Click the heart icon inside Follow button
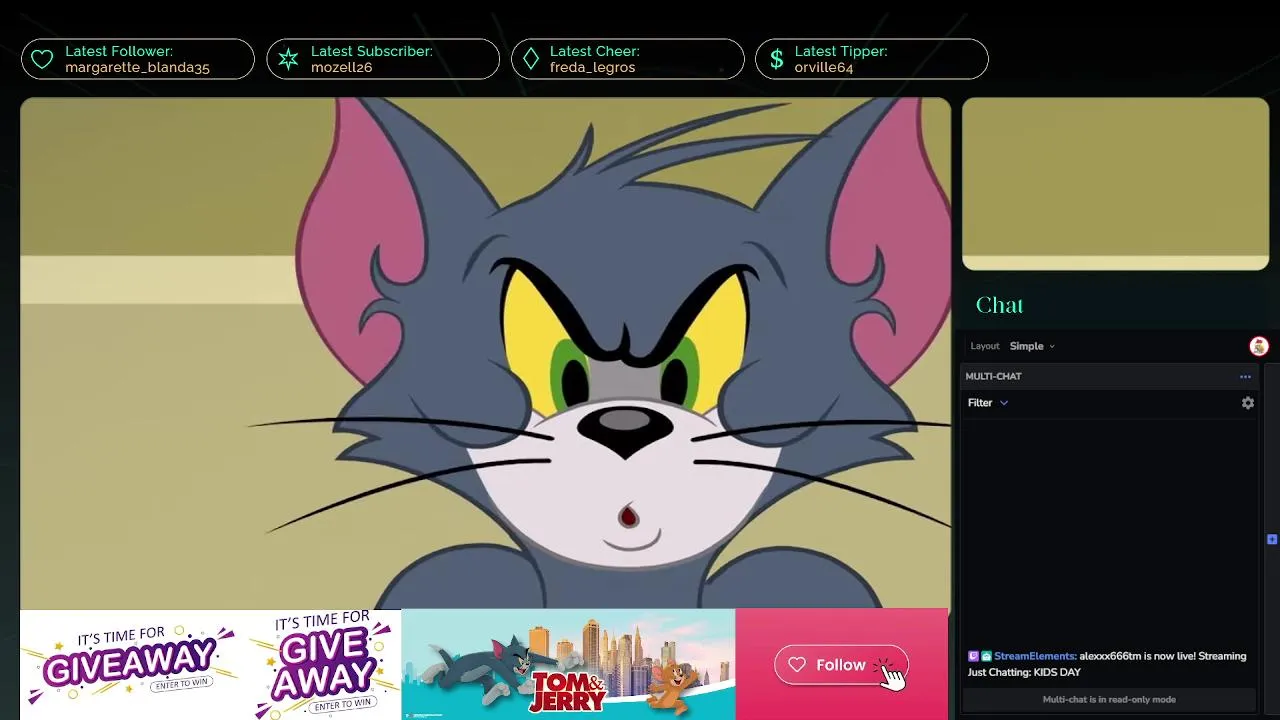Viewport: 1280px width, 720px height. point(797,665)
